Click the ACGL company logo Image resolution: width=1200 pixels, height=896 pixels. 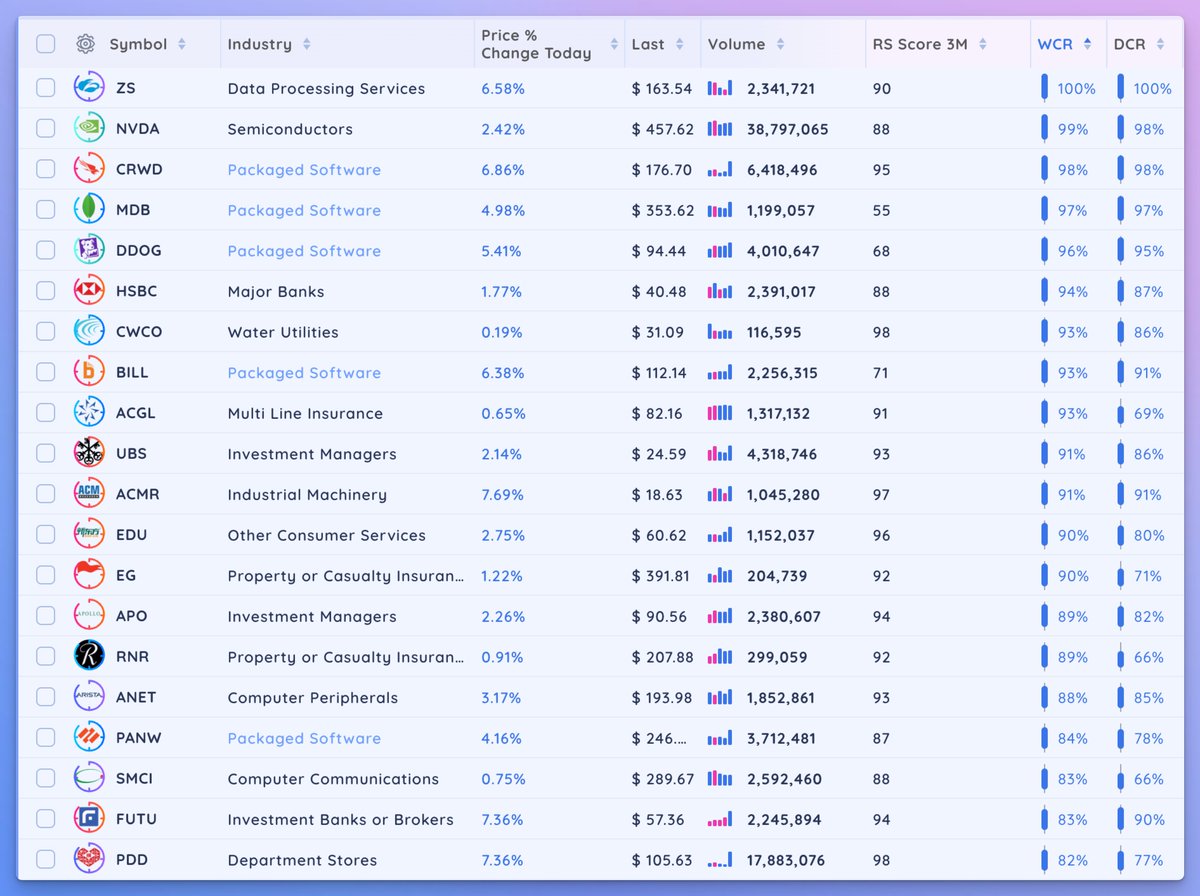(89, 413)
